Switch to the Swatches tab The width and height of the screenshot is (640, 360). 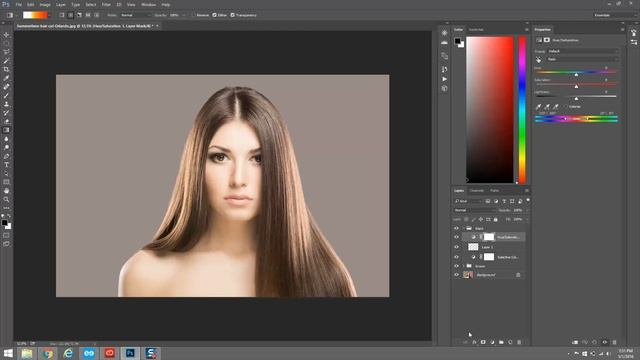tap(476, 30)
